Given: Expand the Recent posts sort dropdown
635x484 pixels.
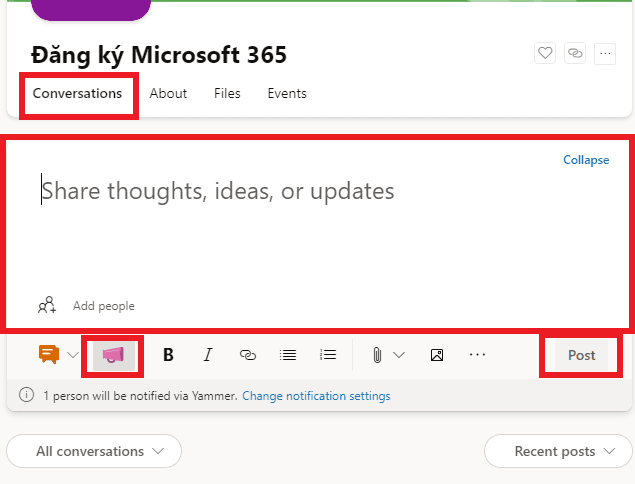Looking at the screenshot, I should (558, 451).
